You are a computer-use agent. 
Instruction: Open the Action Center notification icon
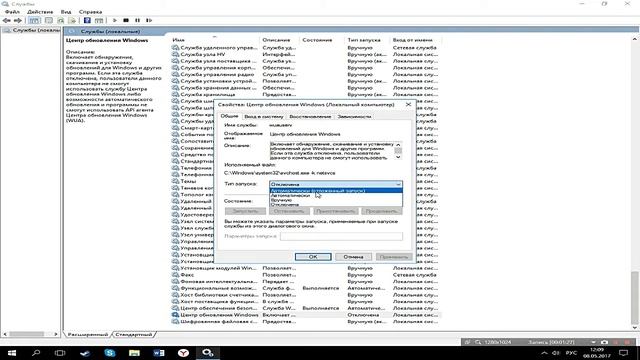tap(624, 353)
